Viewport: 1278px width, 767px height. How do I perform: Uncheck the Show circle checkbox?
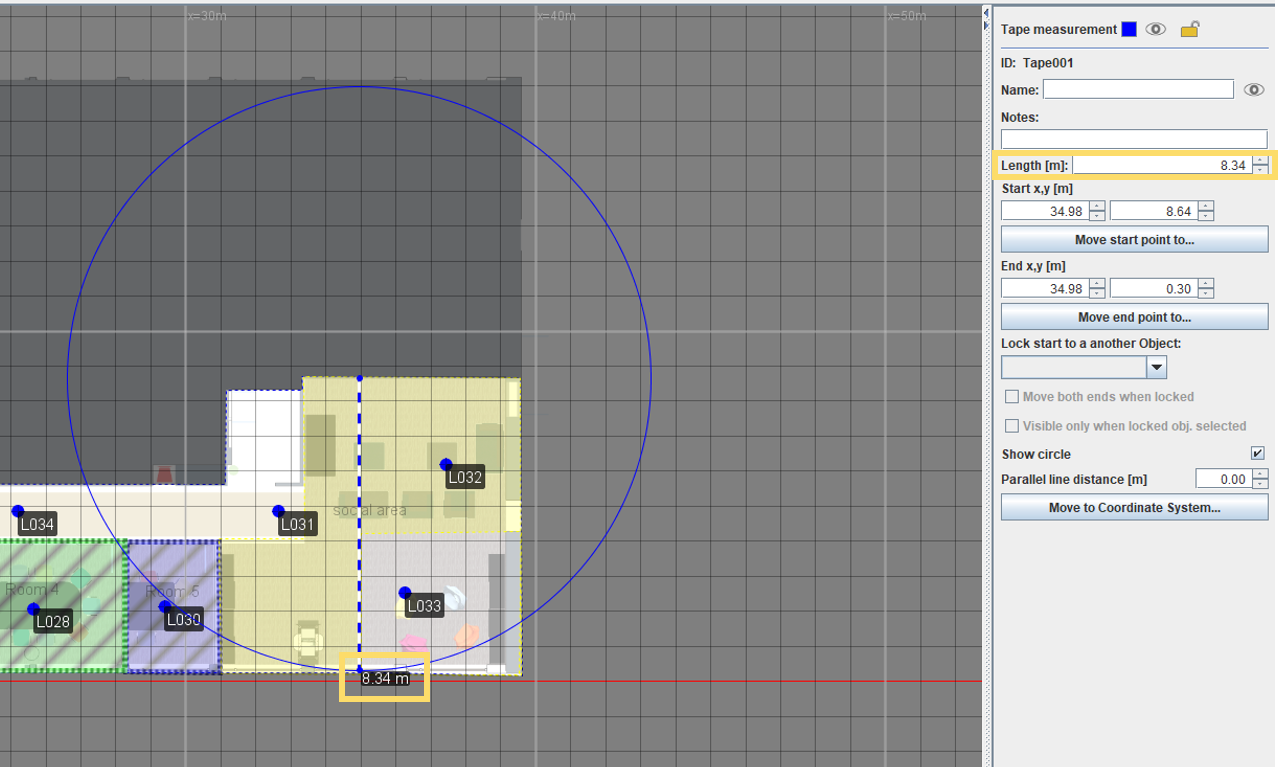1257,454
